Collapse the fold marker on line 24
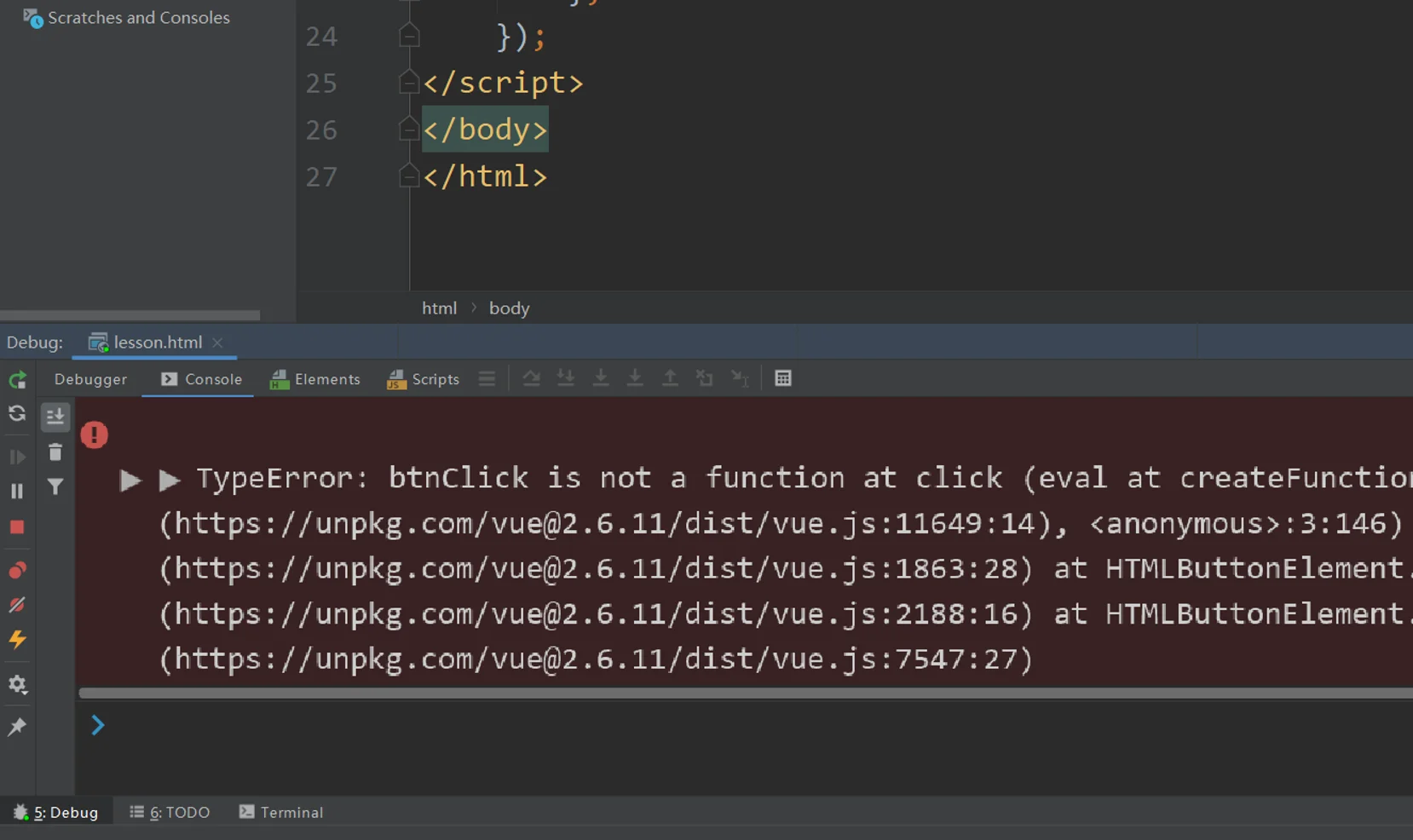1413x840 pixels. point(409,36)
